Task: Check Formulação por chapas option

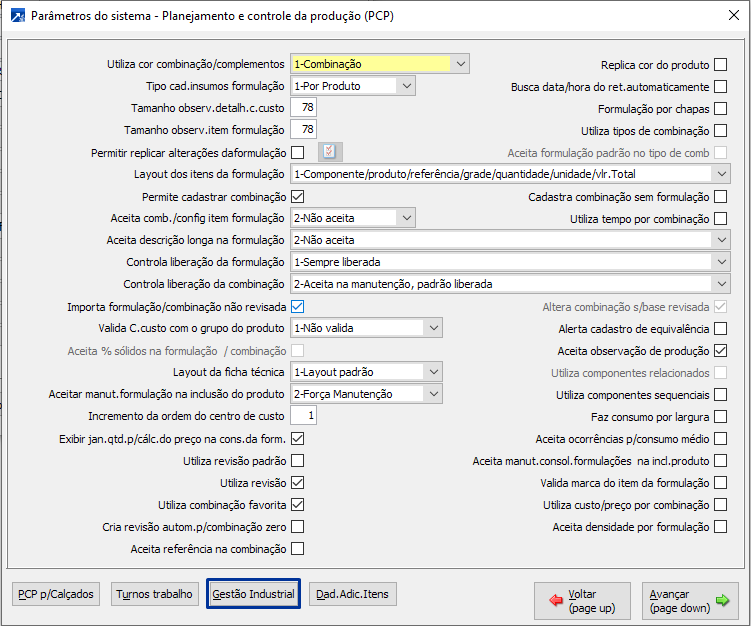Action: coord(720,108)
